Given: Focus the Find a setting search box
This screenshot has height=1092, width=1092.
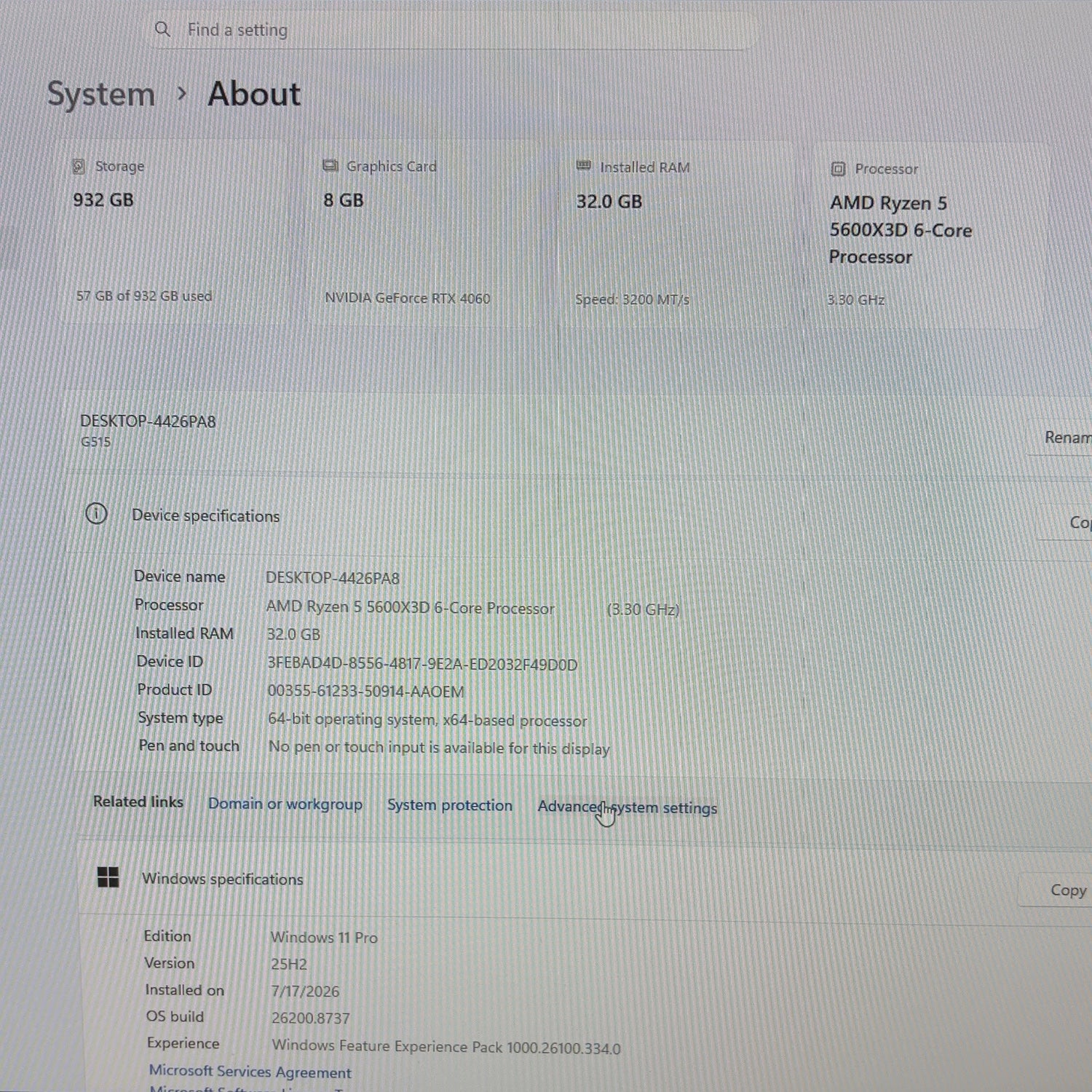Looking at the screenshot, I should (451, 30).
